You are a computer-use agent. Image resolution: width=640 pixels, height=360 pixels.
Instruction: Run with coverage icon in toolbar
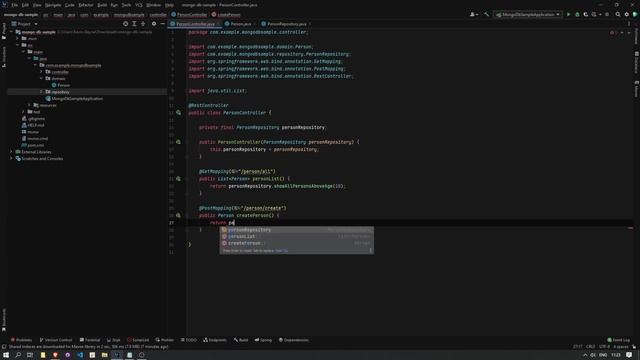pyautogui.click(x=586, y=14)
